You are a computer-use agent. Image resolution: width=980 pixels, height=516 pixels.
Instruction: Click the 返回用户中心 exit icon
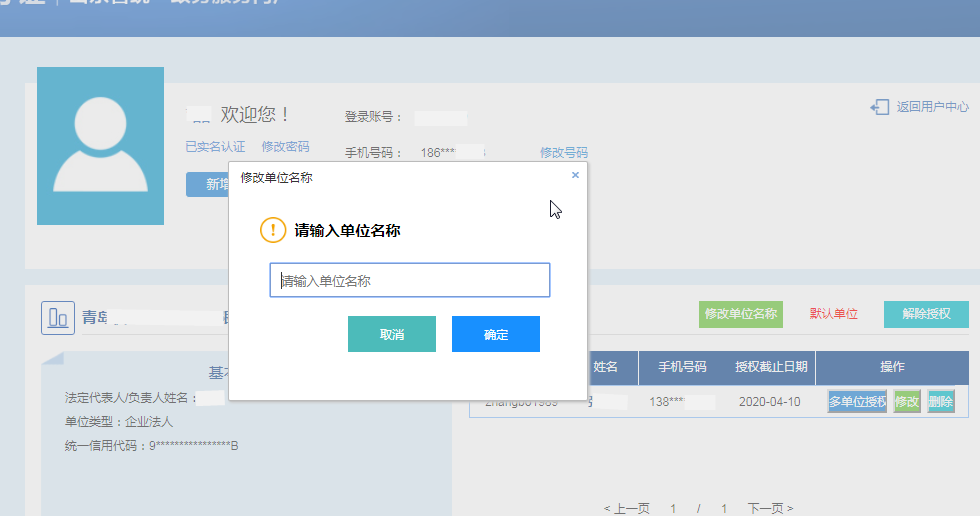879,107
